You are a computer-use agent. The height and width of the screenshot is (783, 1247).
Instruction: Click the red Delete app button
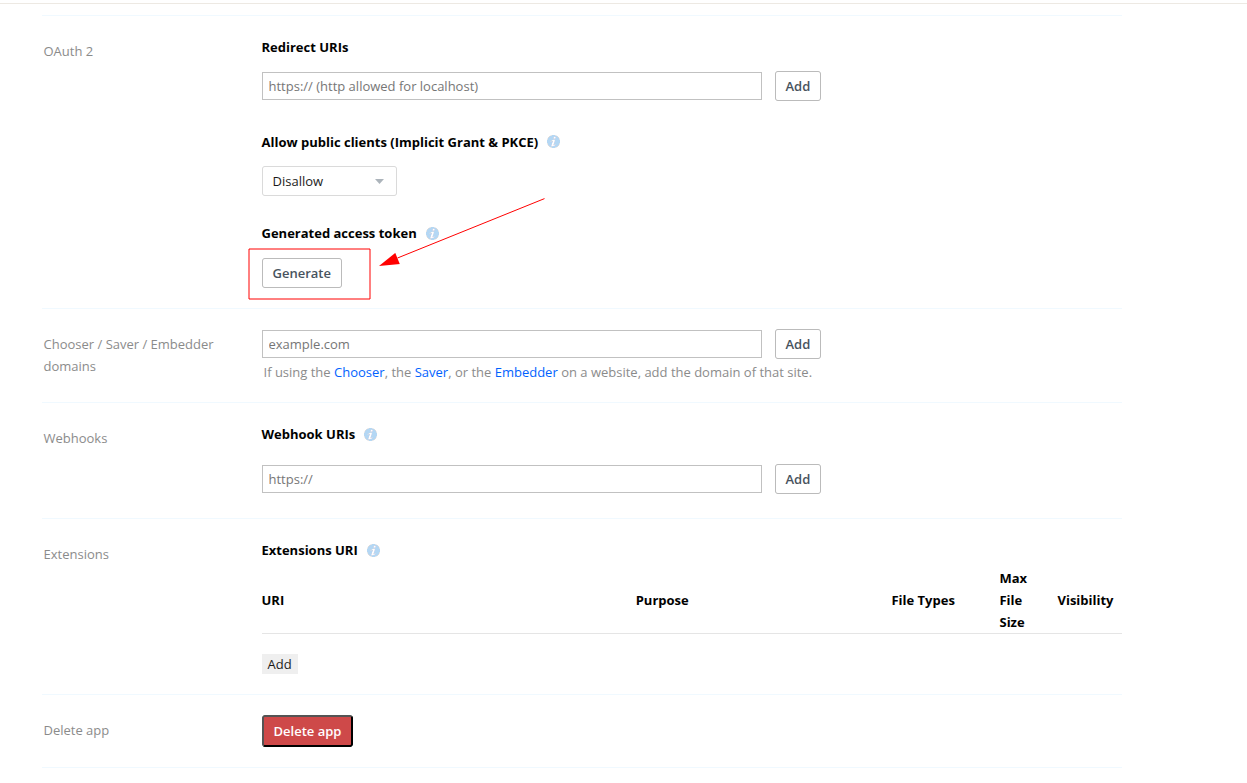pos(307,731)
